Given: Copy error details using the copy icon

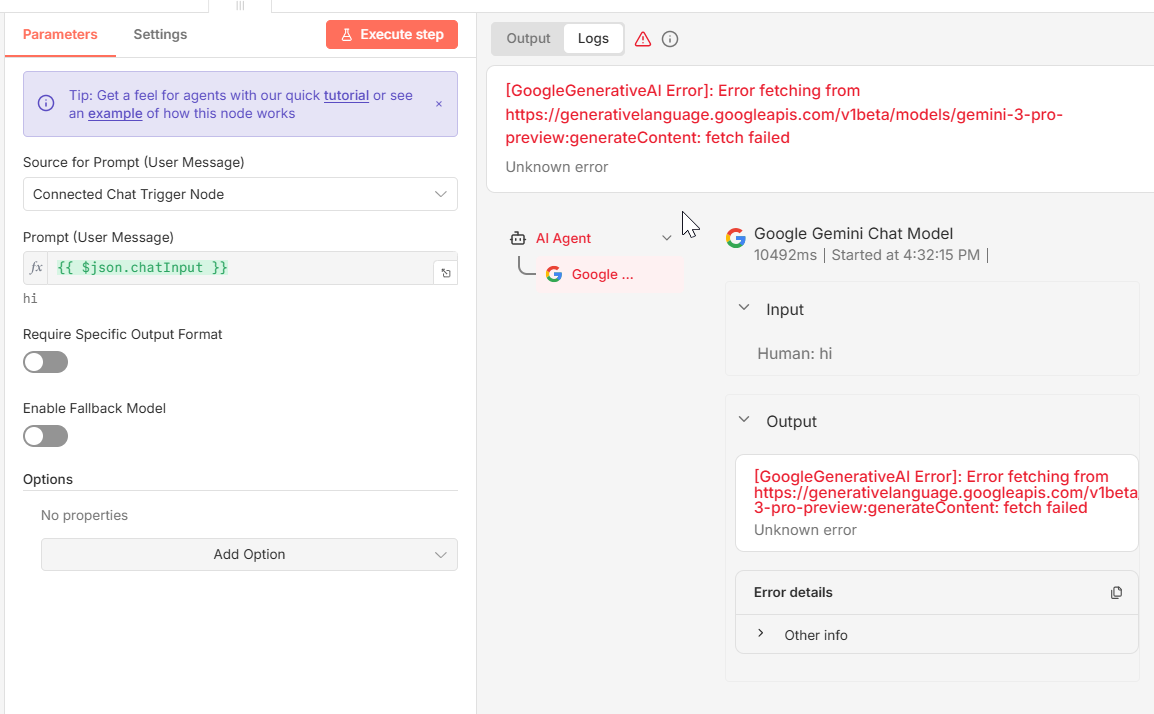Looking at the screenshot, I should [1116, 592].
